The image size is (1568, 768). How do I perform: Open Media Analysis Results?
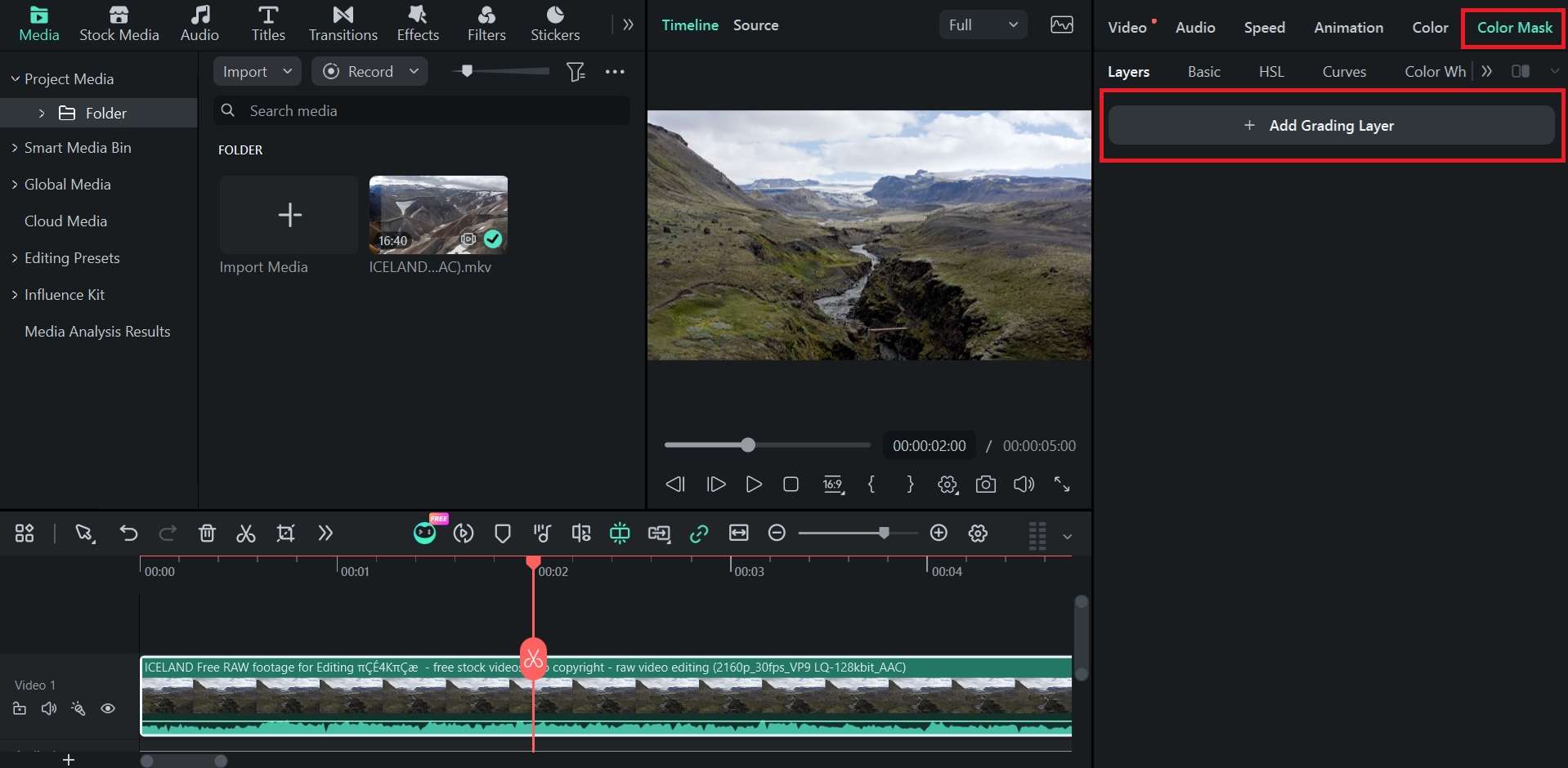(97, 332)
